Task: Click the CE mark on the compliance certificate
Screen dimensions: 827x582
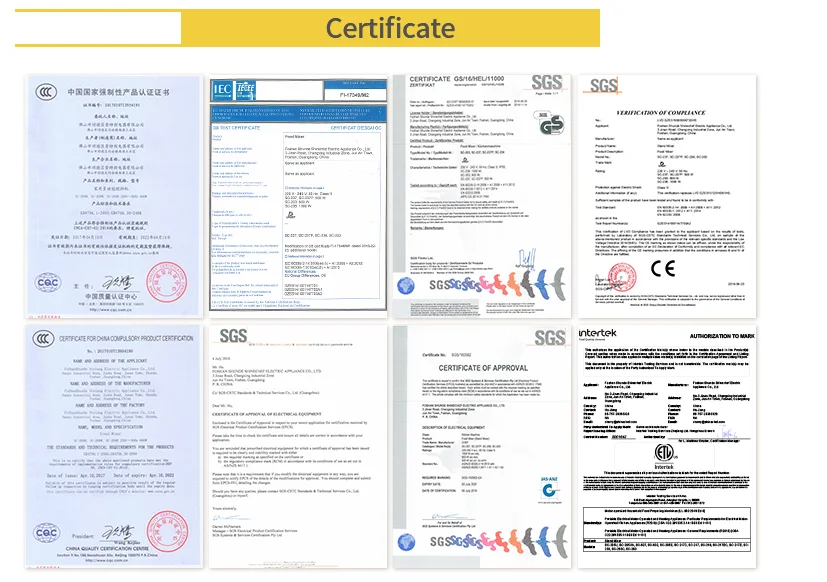Action: pyautogui.click(x=663, y=269)
